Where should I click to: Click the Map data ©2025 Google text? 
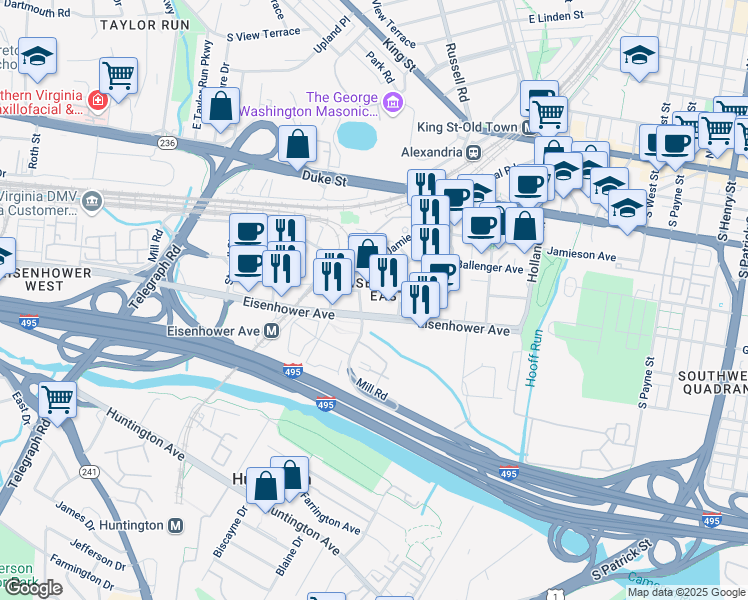tap(686, 592)
